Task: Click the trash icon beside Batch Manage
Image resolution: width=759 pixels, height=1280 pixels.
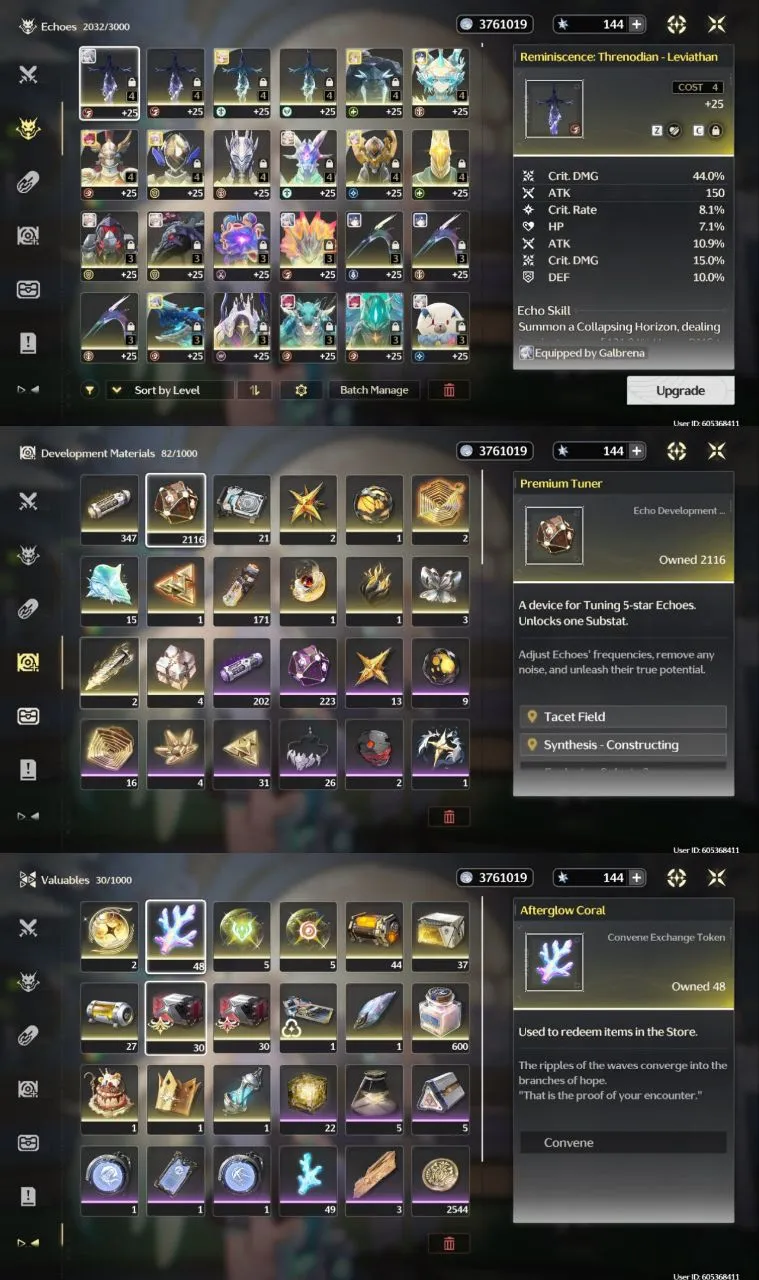Action: [449, 390]
